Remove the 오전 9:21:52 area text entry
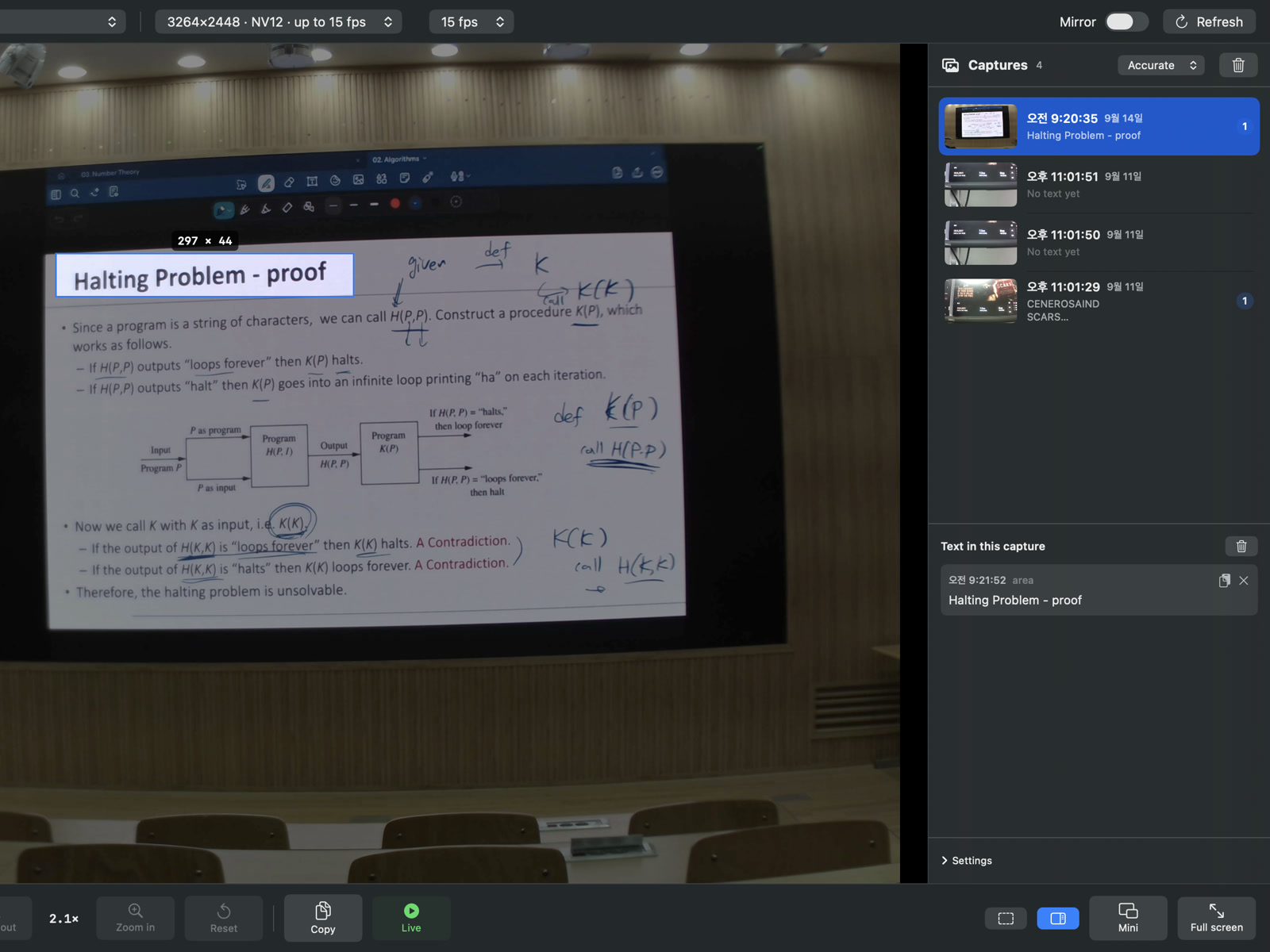 (x=1244, y=581)
